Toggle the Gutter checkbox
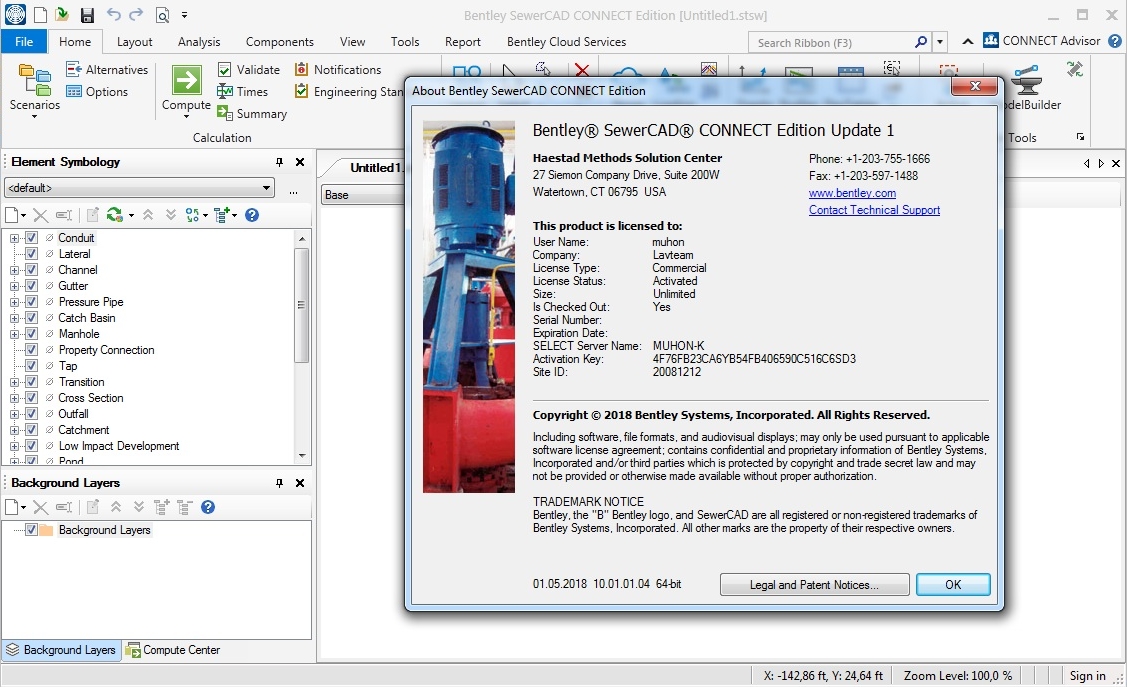This screenshot has height=687, width=1127. (x=31, y=286)
